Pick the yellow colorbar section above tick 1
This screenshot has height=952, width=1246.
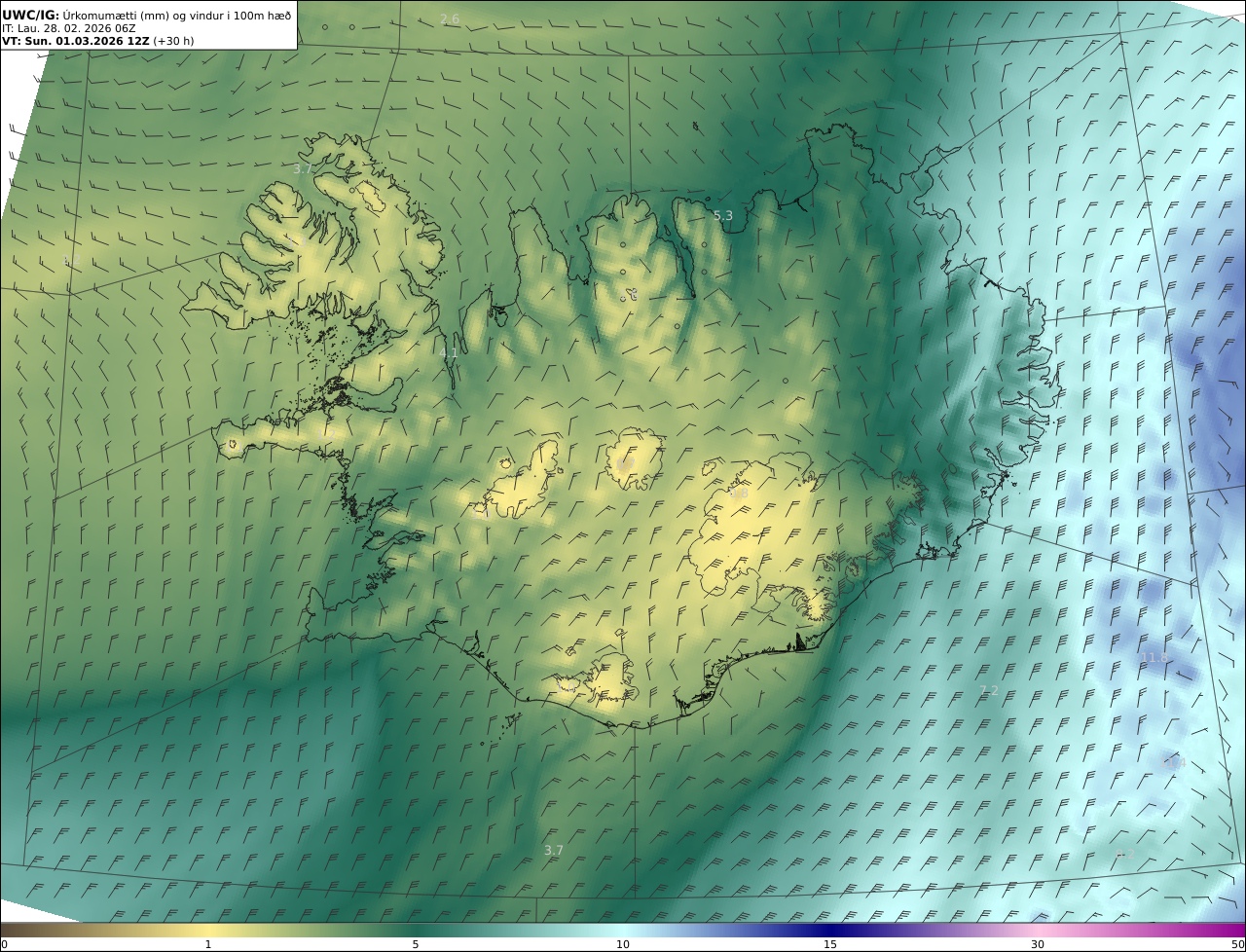[207, 930]
